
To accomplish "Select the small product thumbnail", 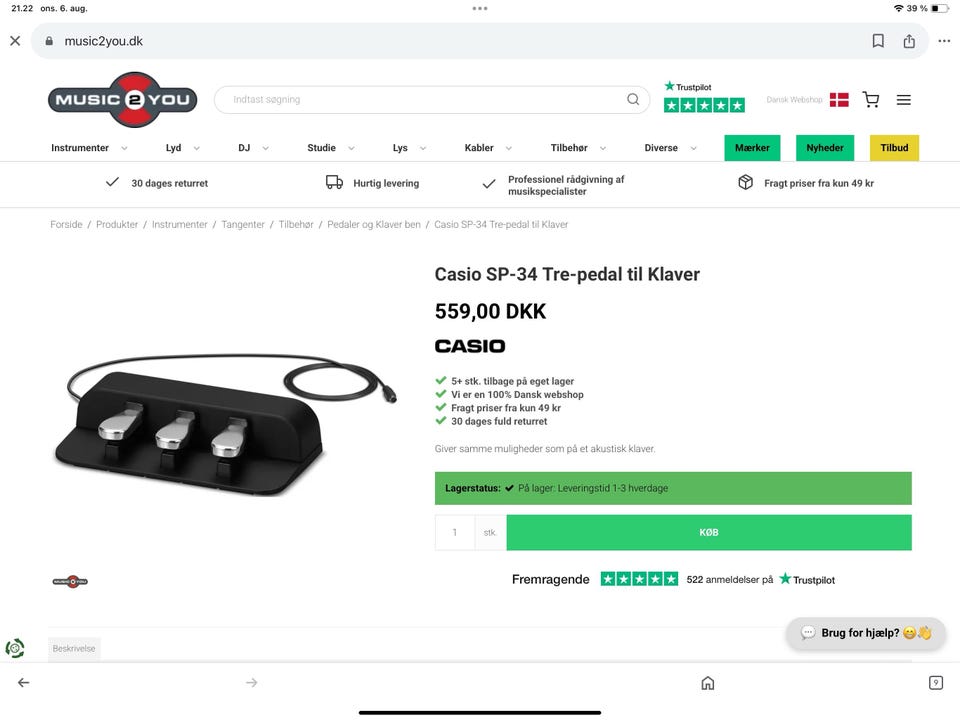I will pos(70,582).
